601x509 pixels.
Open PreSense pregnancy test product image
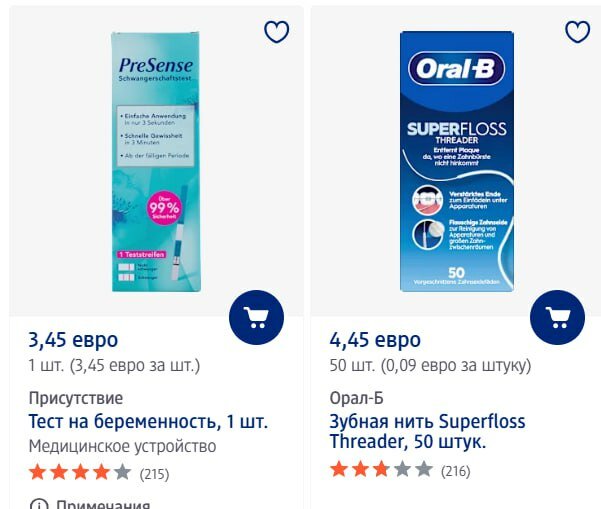pos(156,162)
